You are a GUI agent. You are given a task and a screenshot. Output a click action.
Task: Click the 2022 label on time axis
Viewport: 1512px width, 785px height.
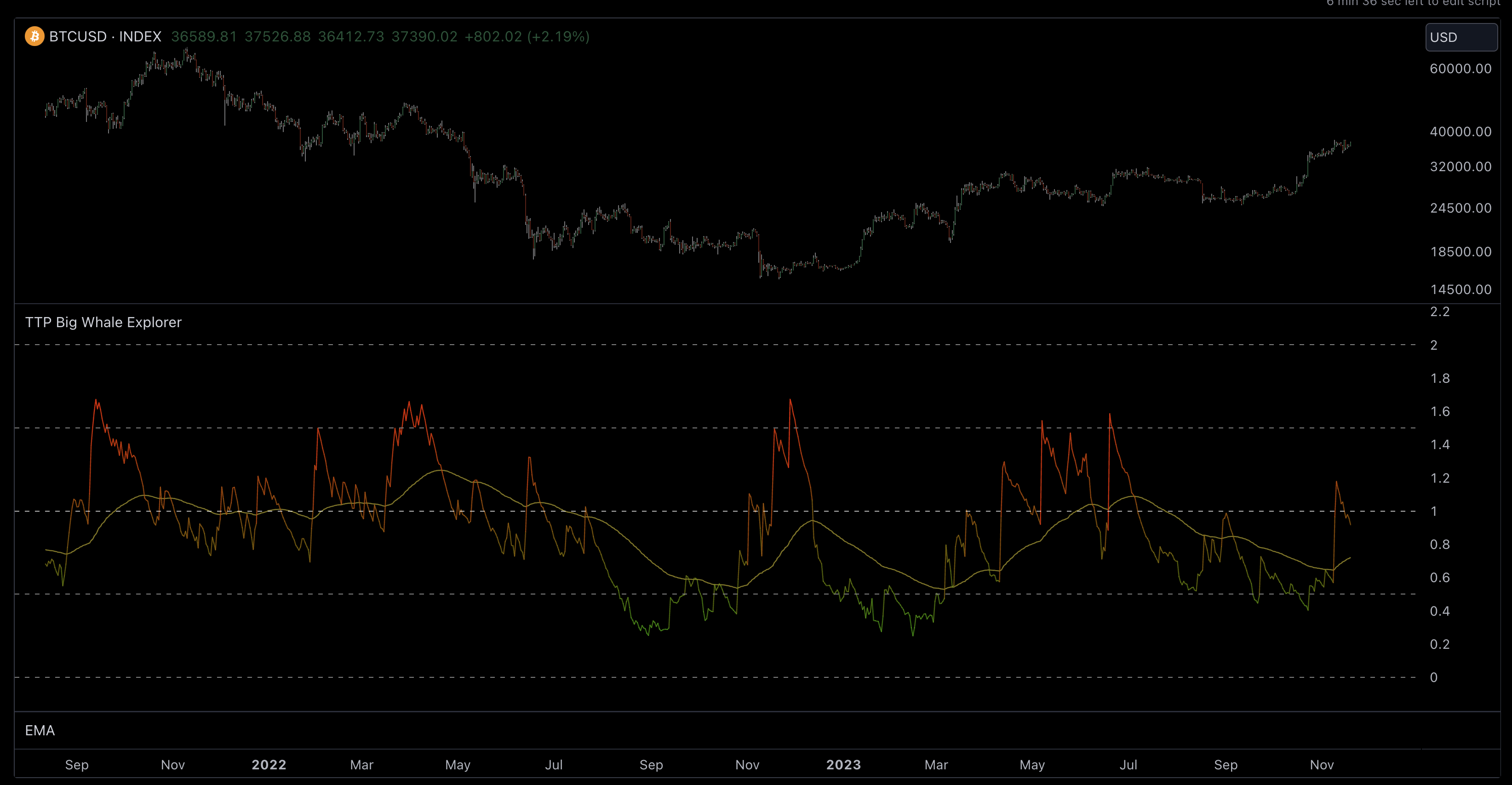pos(269,764)
